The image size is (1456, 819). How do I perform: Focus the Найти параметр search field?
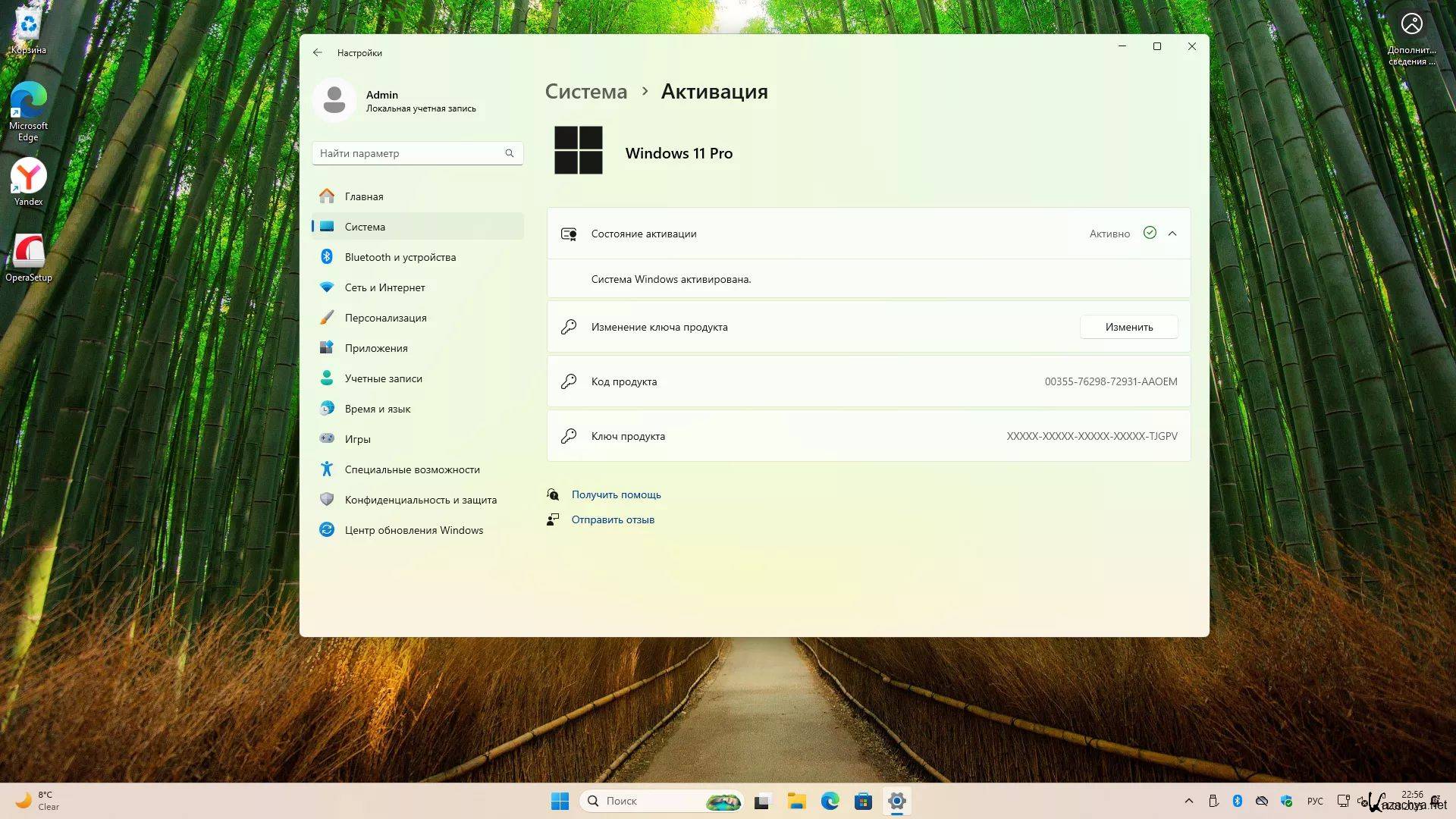[x=409, y=153]
